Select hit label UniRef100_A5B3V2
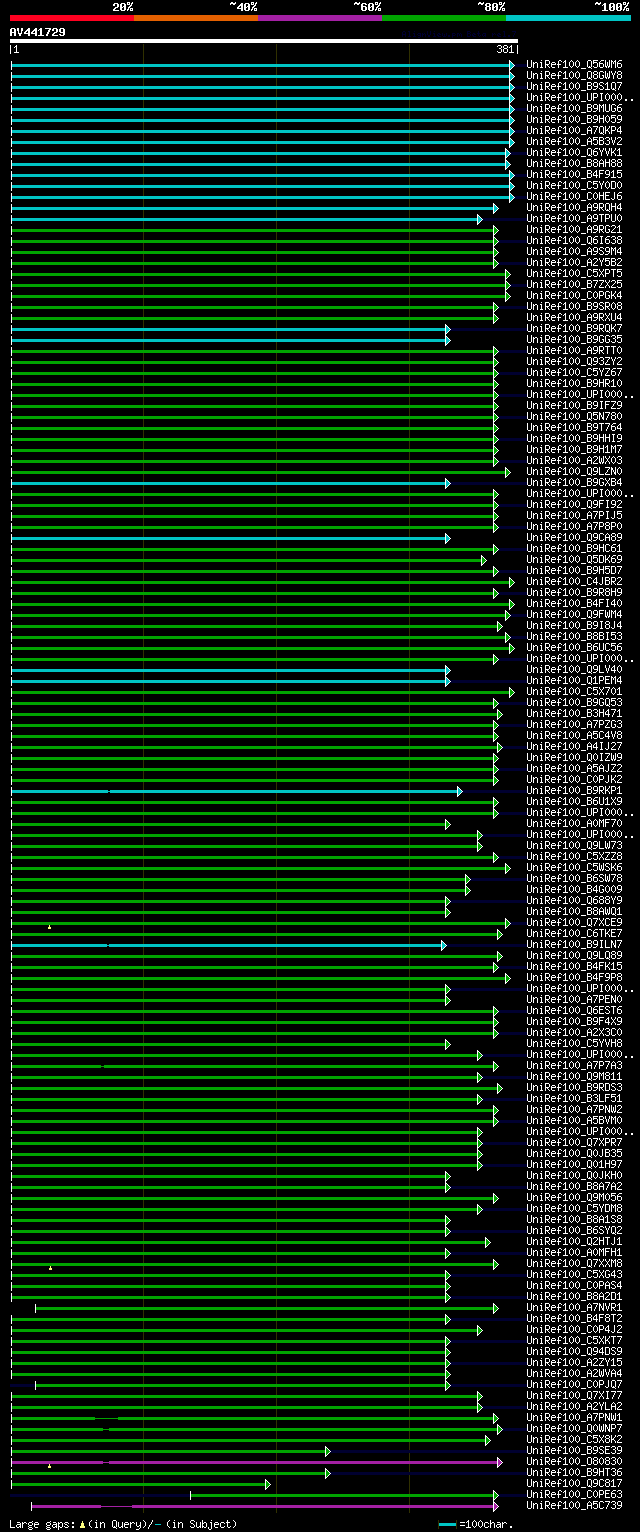 coord(574,142)
